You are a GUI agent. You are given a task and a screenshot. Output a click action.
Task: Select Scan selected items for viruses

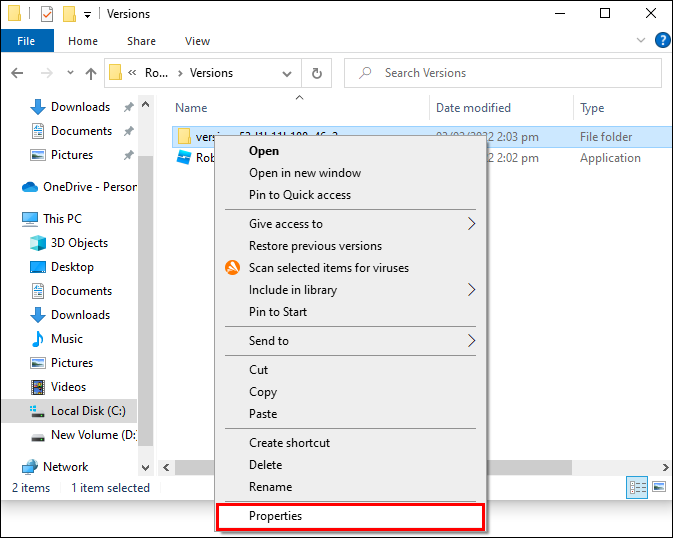pyautogui.click(x=328, y=268)
